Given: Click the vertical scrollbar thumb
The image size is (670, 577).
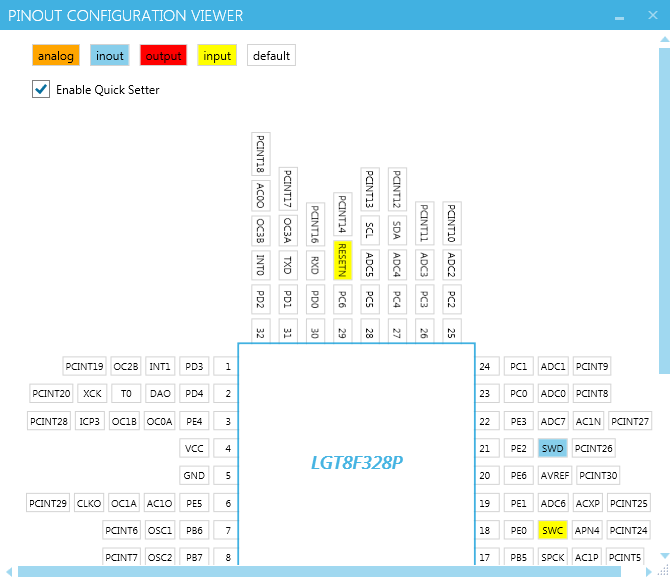Looking at the screenshot, I should (664, 209).
